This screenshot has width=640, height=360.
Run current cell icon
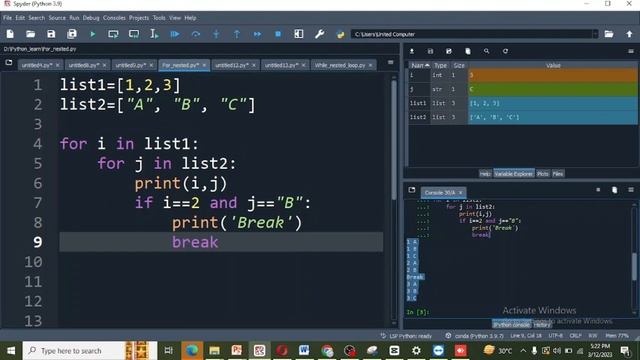(113, 34)
